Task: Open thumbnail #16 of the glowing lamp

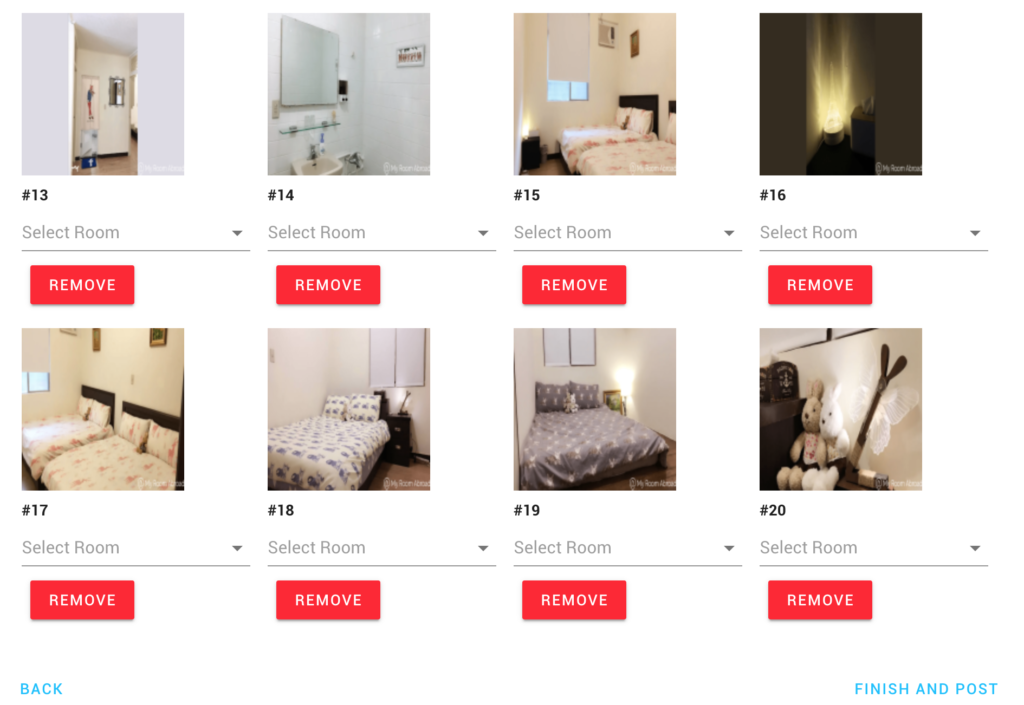Action: 840,94
